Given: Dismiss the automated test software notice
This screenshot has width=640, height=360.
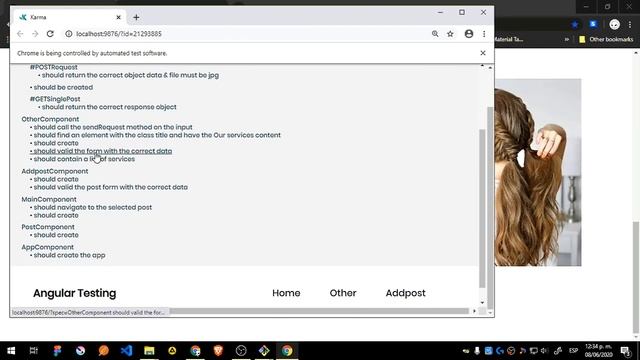Looking at the screenshot, I should click(x=483, y=53).
